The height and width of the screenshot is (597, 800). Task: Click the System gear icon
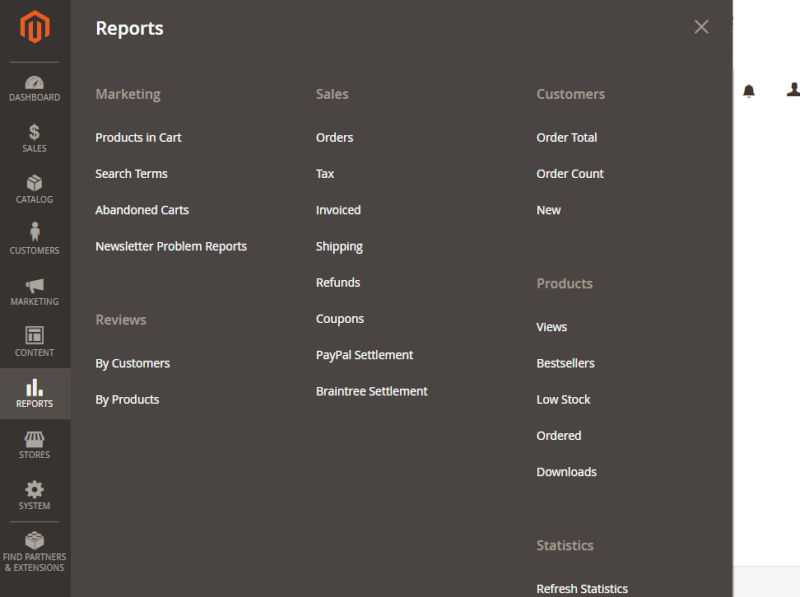click(34, 495)
